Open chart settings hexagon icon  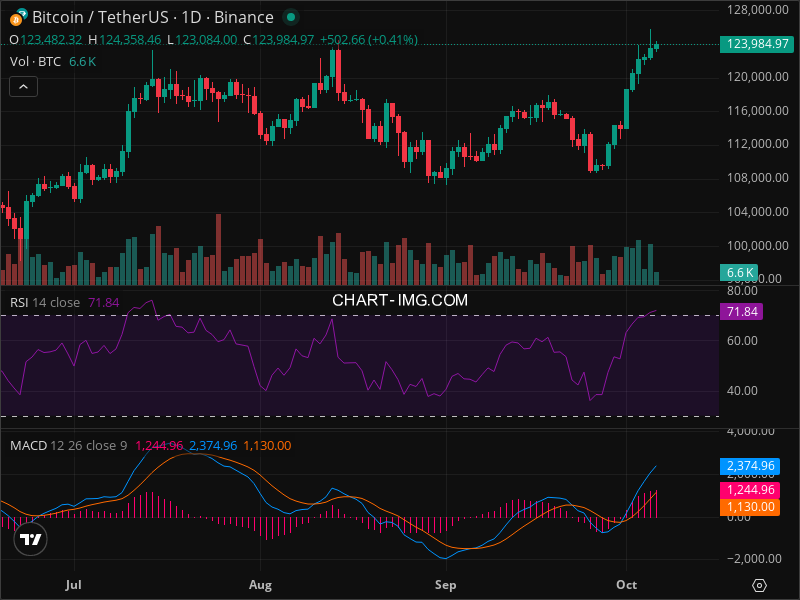(x=760, y=585)
